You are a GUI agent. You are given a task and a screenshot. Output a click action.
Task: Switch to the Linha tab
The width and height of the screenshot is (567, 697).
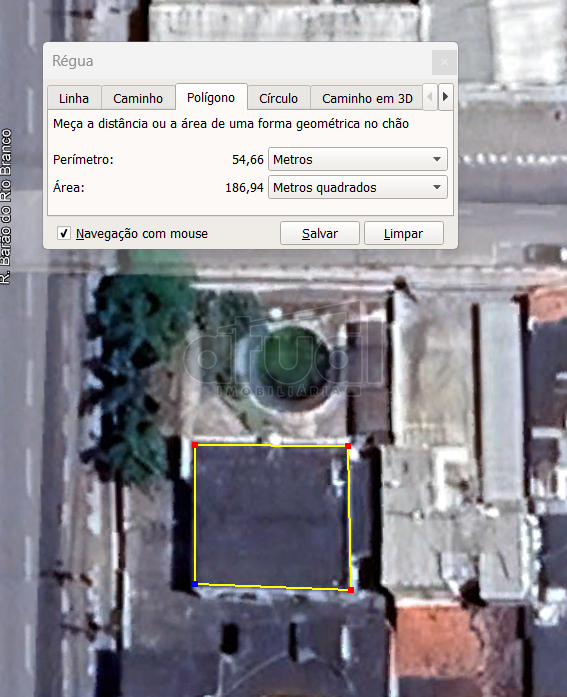point(74,98)
